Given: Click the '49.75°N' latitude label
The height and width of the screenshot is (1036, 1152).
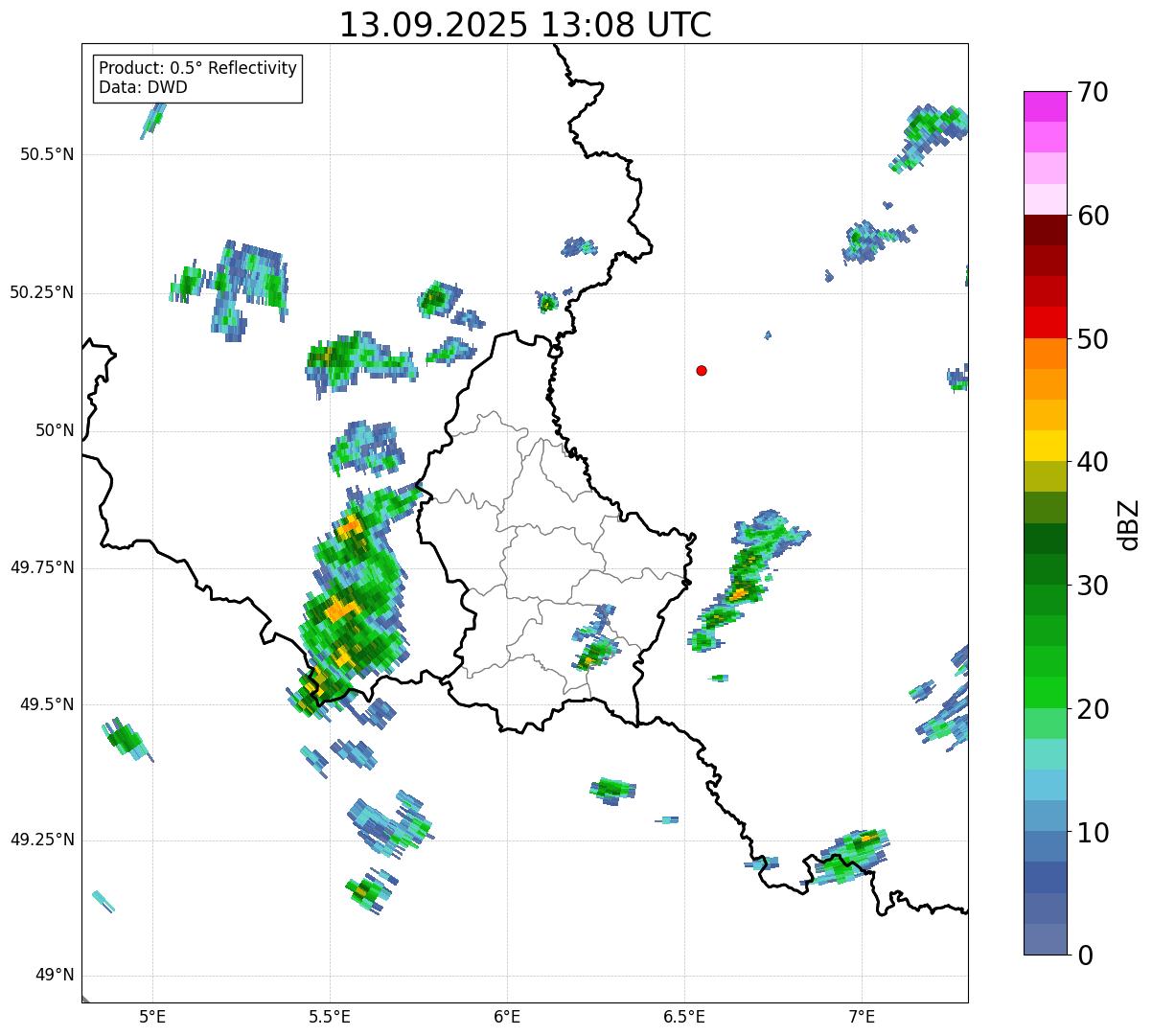Looking at the screenshot, I should (x=42, y=567).
